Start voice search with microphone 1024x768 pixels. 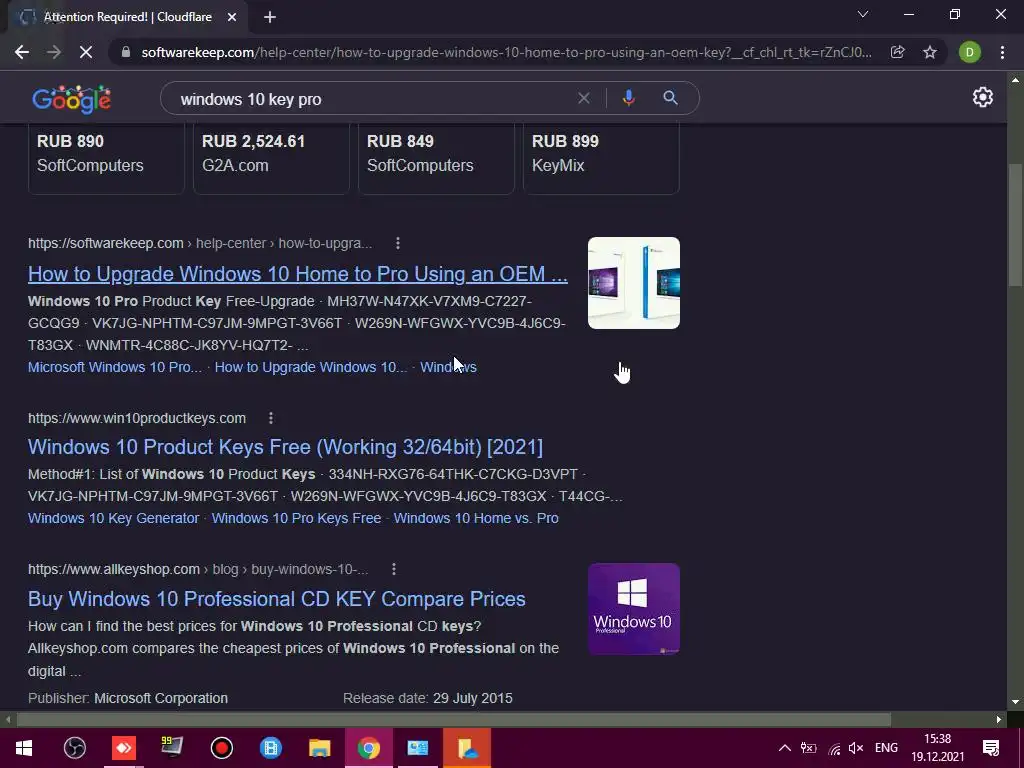pos(628,98)
